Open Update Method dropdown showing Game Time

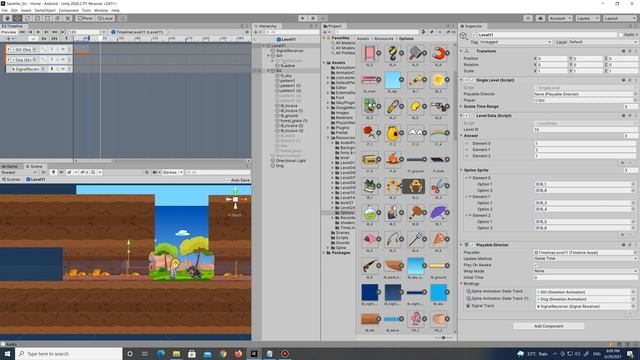pyautogui.click(x=586, y=259)
